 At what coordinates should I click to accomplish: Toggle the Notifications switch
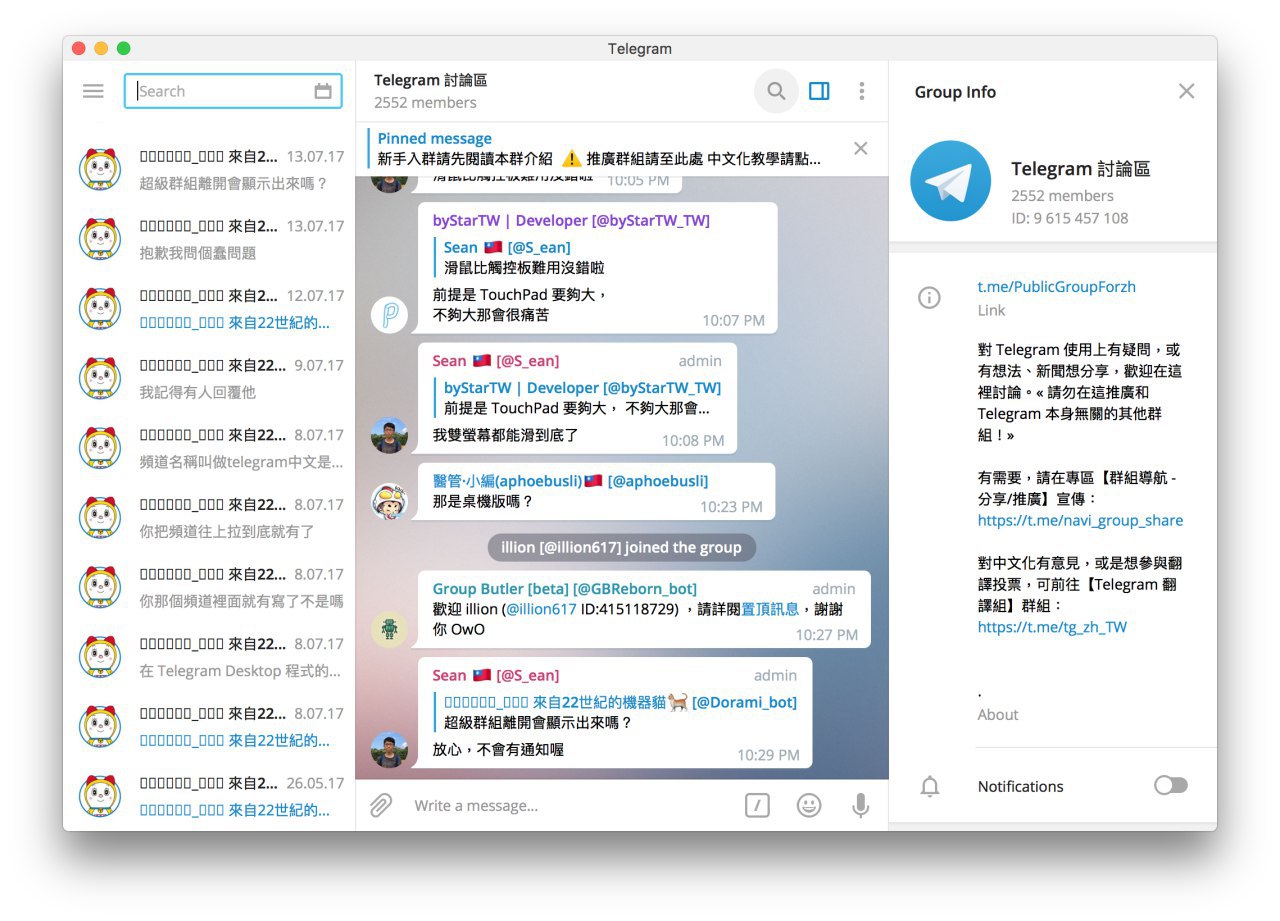click(x=1171, y=785)
